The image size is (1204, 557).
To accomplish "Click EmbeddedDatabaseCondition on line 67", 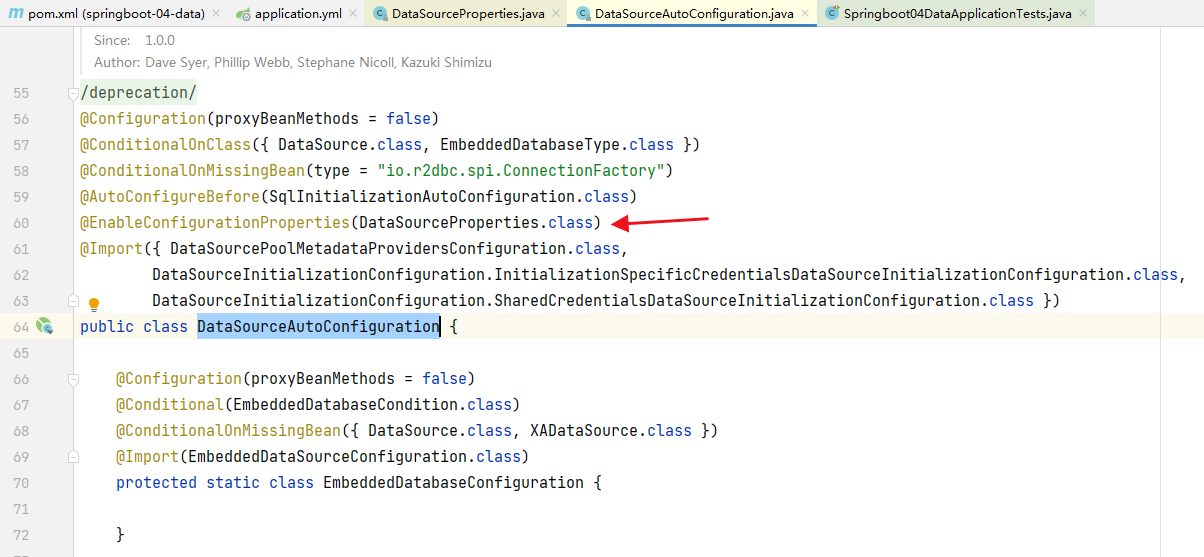I will coord(345,405).
